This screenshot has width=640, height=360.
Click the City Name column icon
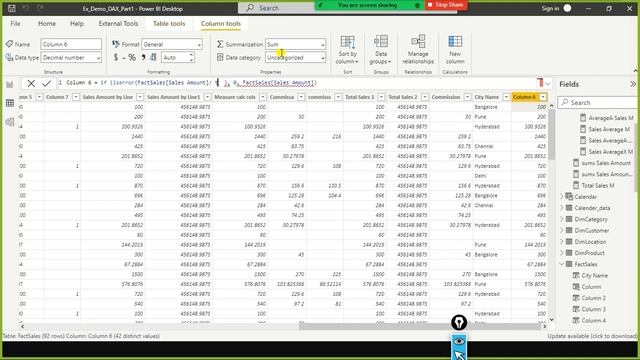pyautogui.click(x=576, y=276)
